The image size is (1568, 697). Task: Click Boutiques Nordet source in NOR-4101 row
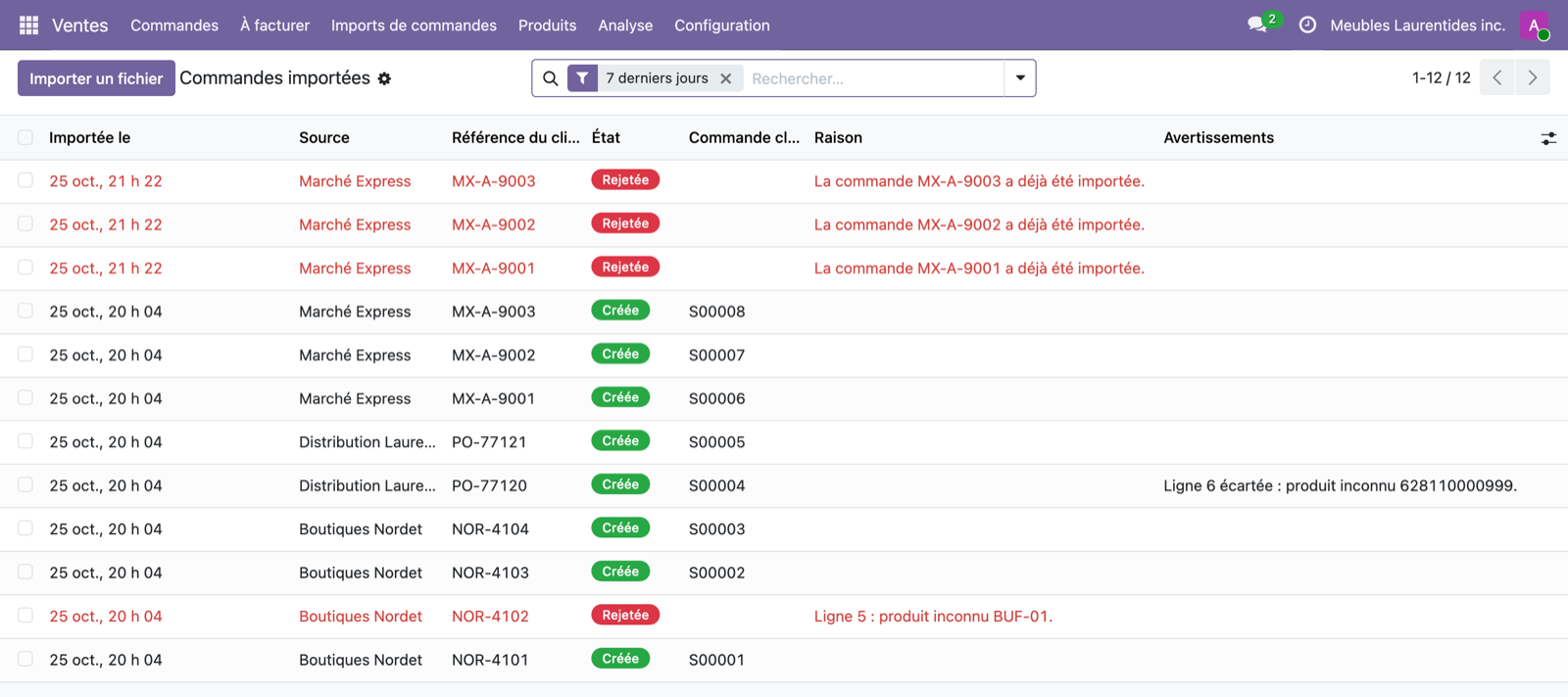pyautogui.click(x=361, y=660)
